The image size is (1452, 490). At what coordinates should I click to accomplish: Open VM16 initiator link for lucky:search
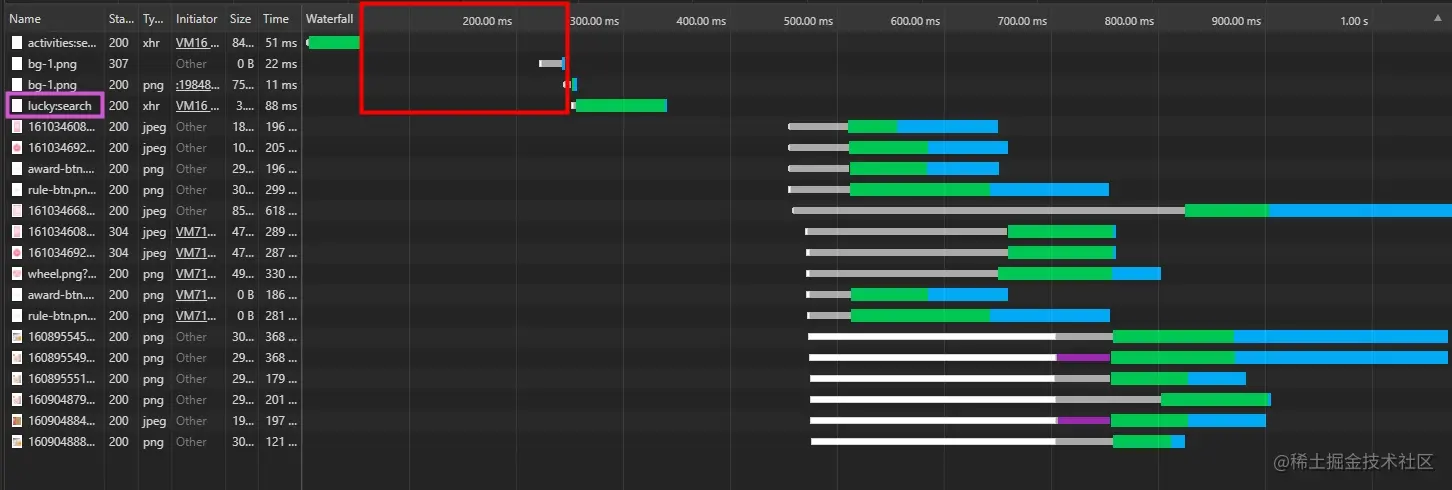click(x=196, y=106)
